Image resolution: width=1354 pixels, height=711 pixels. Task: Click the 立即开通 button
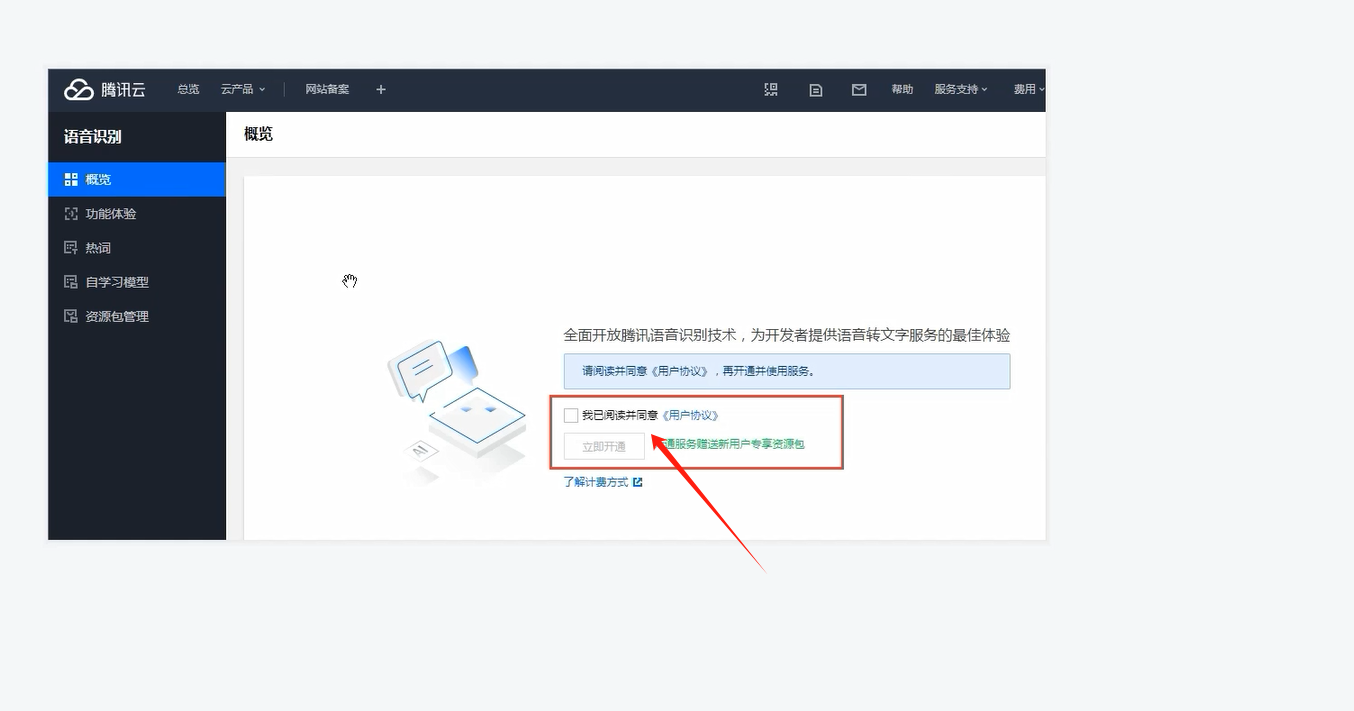604,447
